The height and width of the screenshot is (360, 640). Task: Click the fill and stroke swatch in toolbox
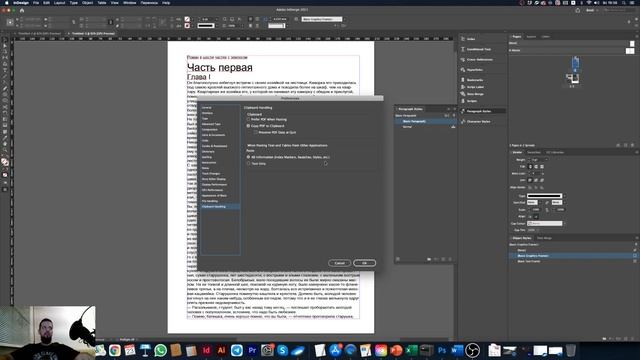pos(5,162)
